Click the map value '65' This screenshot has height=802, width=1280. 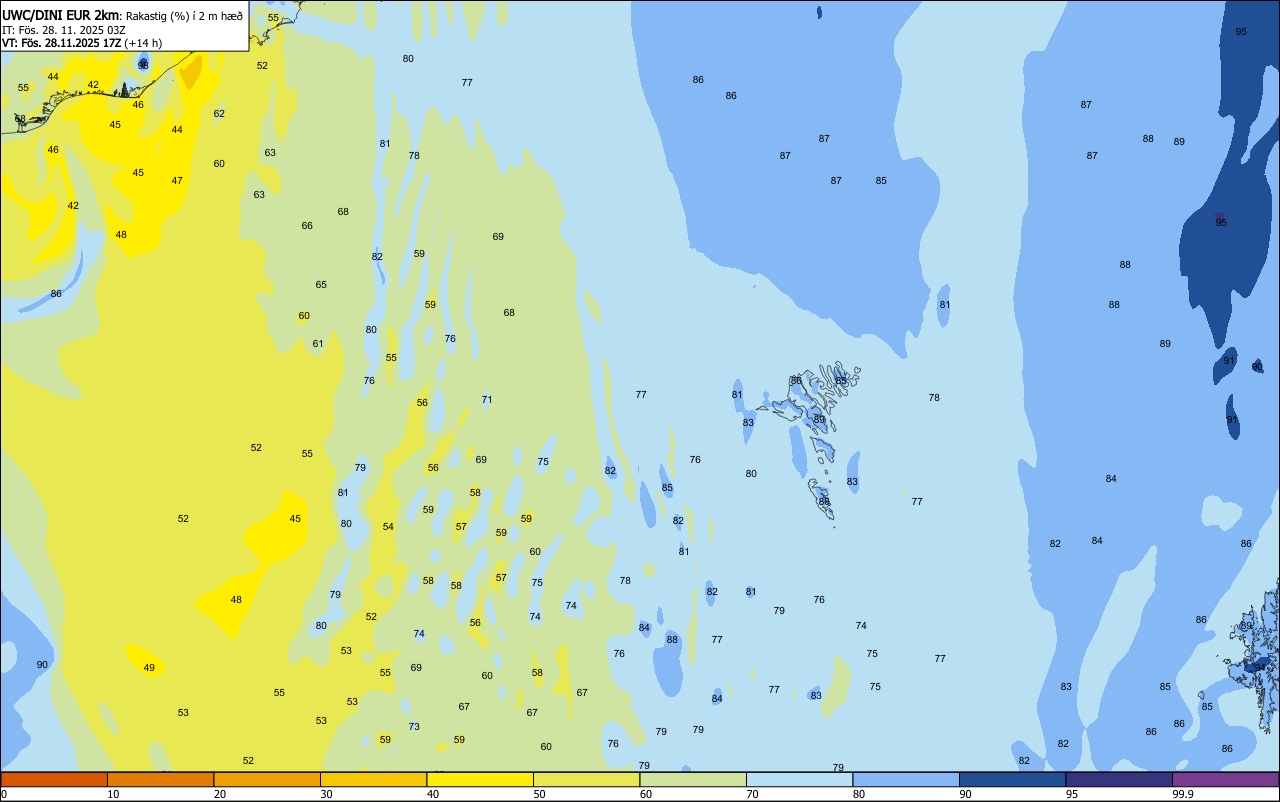point(321,285)
